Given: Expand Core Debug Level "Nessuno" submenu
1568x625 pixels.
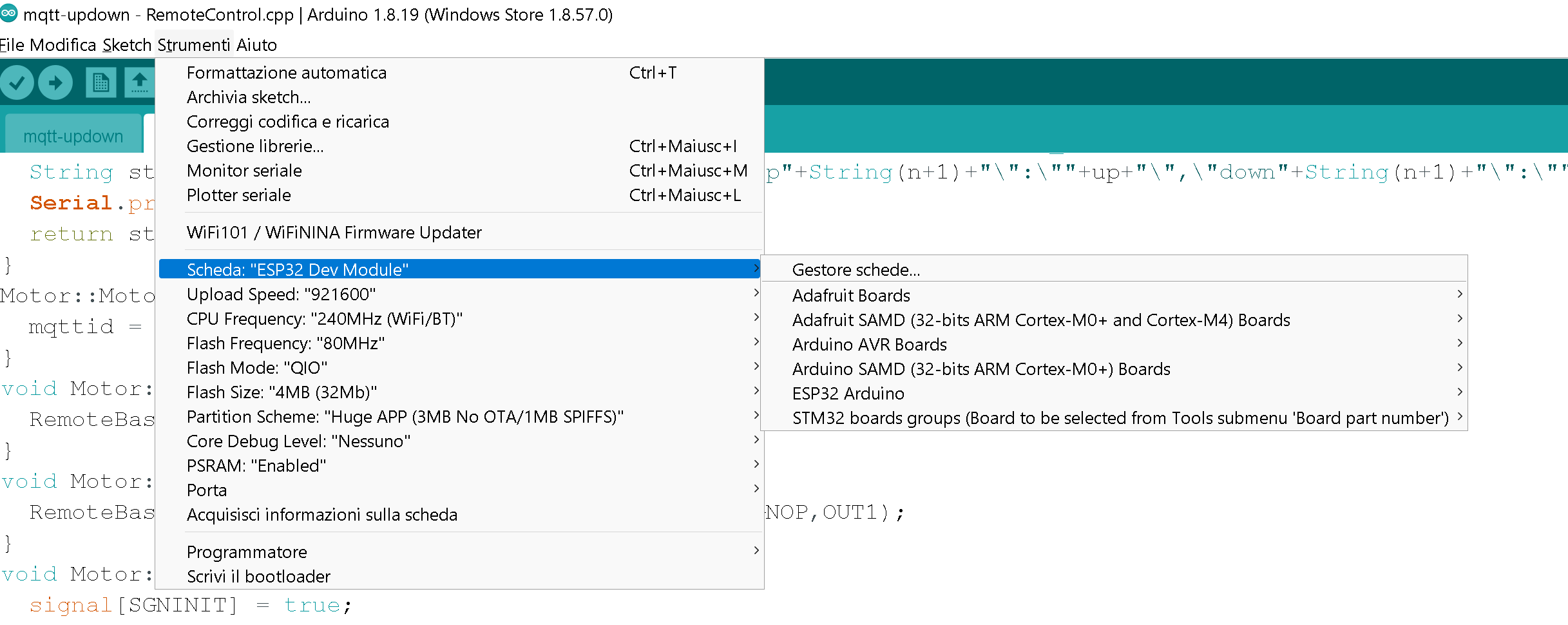Looking at the screenshot, I should [459, 441].
